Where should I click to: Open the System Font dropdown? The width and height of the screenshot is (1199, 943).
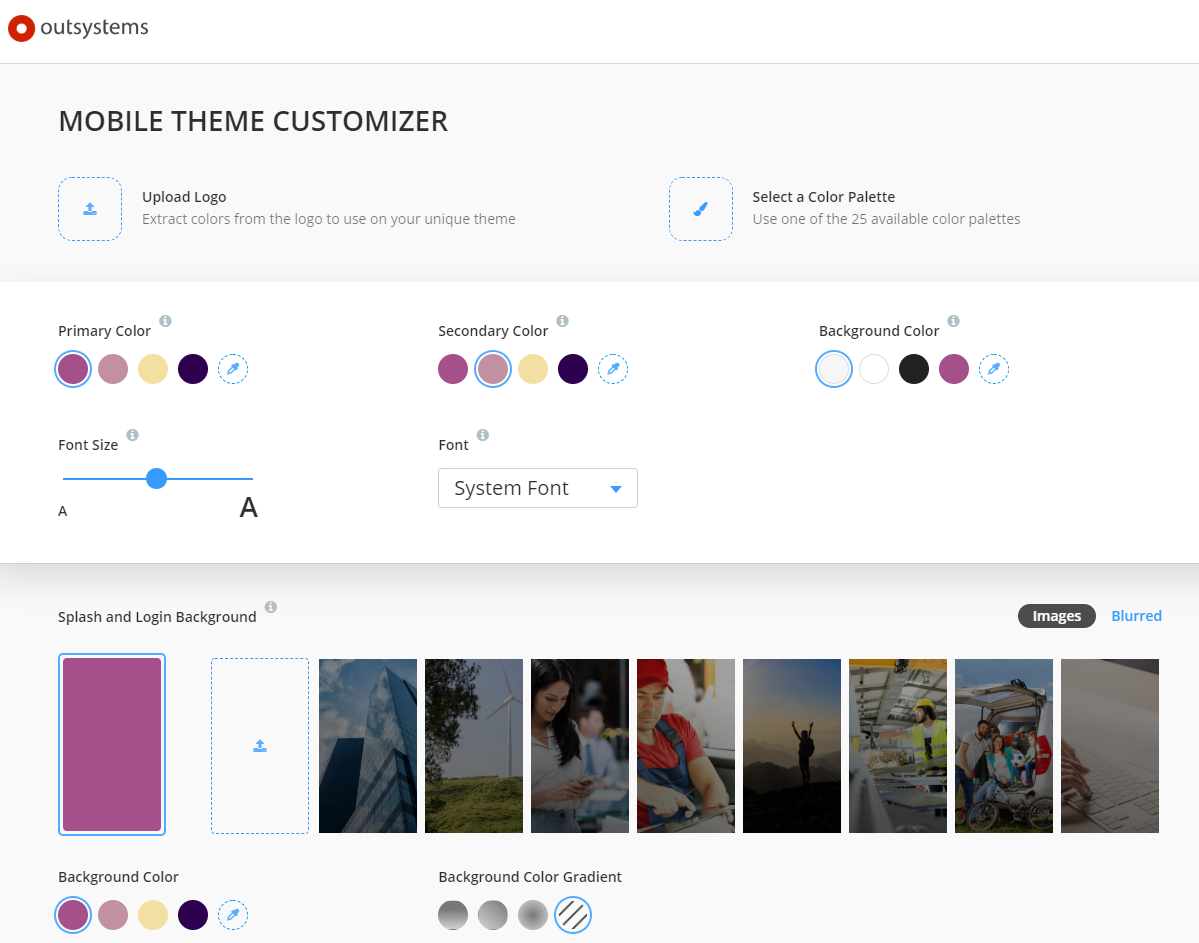click(x=538, y=488)
